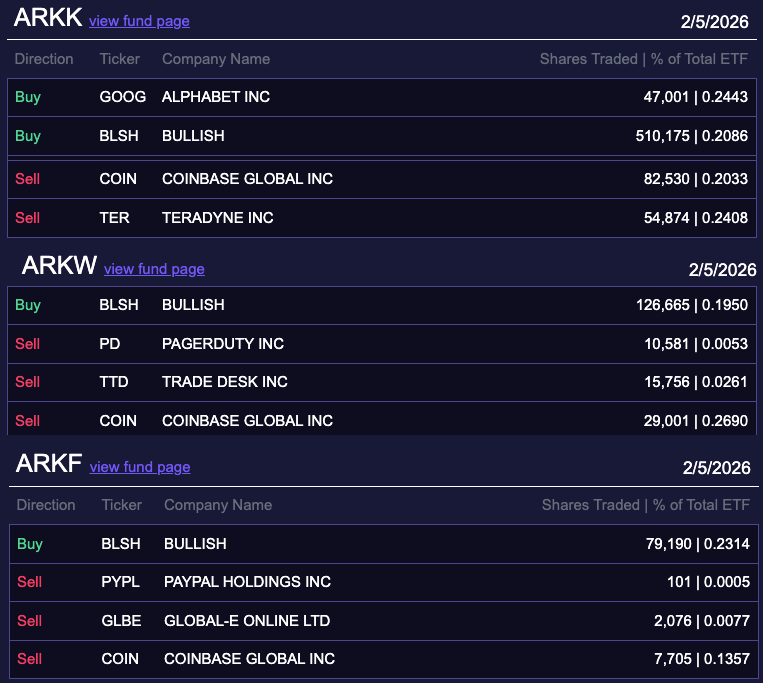Image resolution: width=763 pixels, height=683 pixels.
Task: Click the PD ticker in ARKW
Action: coord(110,344)
